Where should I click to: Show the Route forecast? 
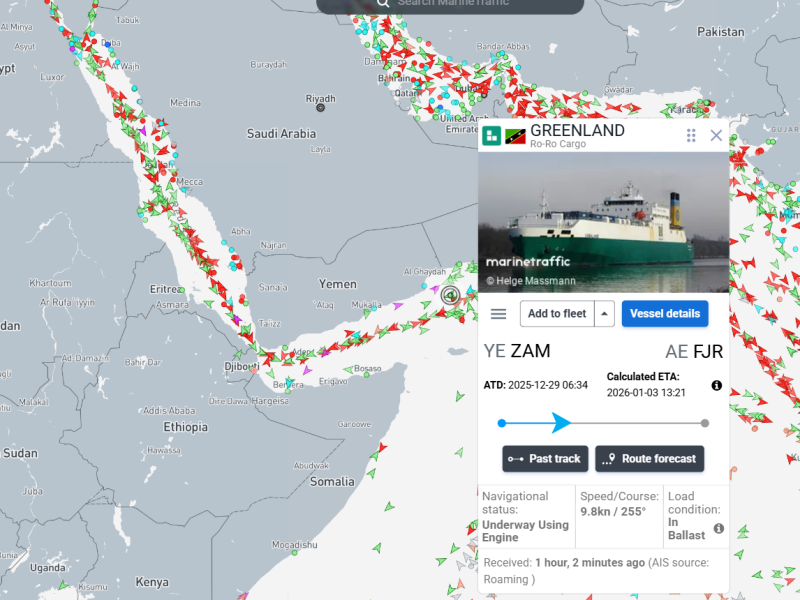pyautogui.click(x=650, y=459)
